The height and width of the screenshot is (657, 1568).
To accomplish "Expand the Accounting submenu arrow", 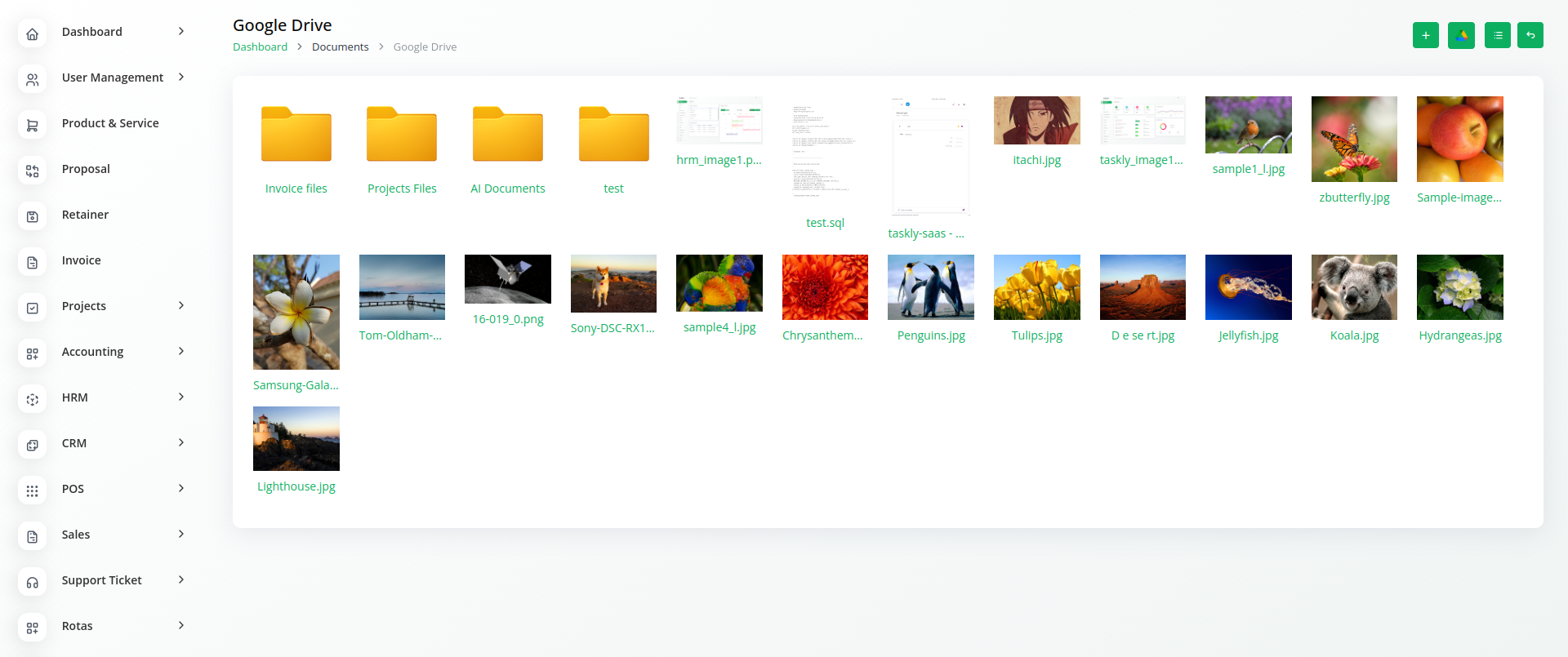I will click(181, 351).
